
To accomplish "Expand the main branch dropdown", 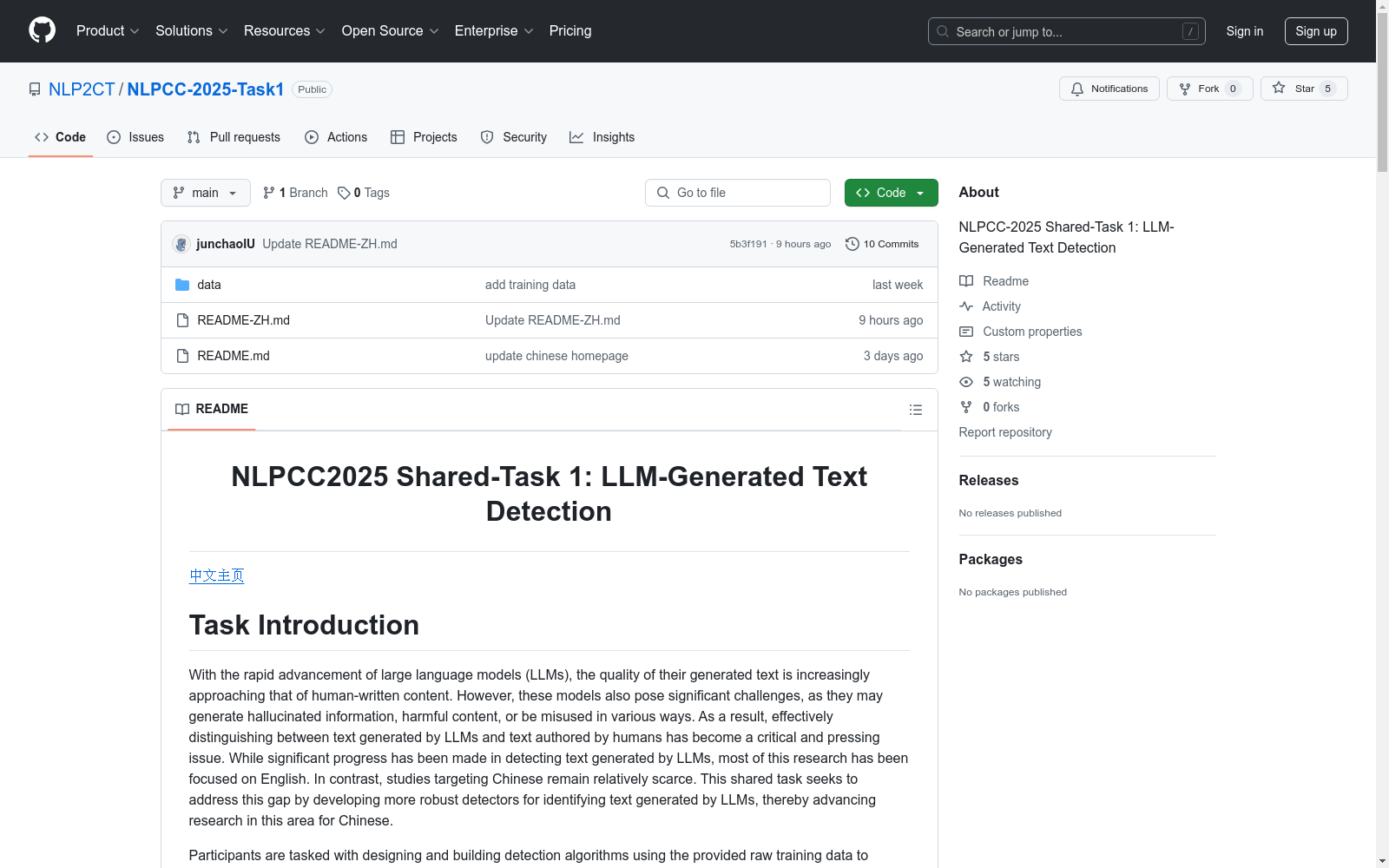I will tap(205, 193).
